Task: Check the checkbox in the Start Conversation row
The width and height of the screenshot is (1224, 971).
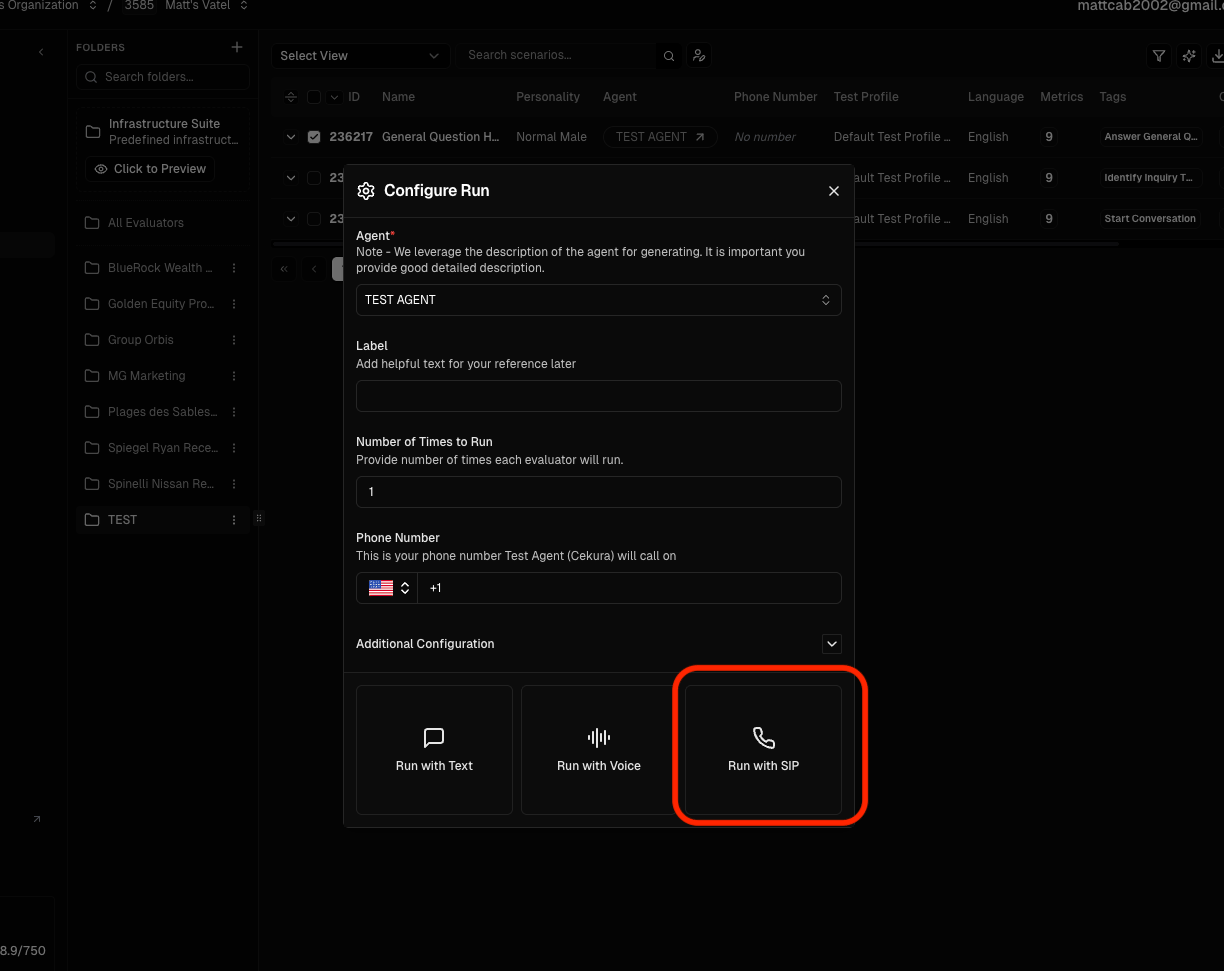Action: pyautogui.click(x=314, y=219)
